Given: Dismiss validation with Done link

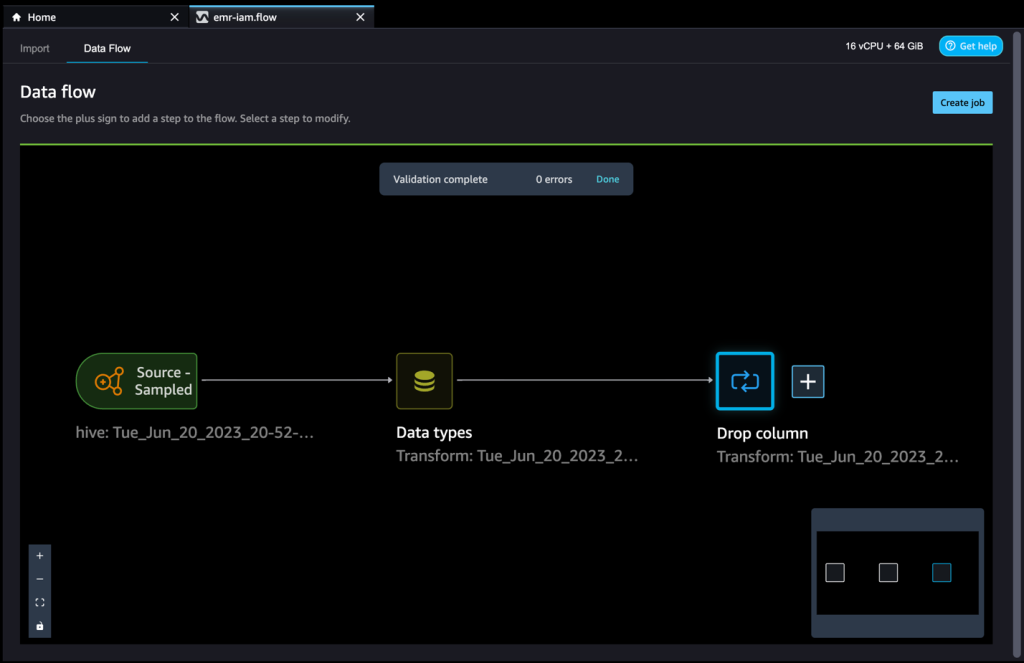Looking at the screenshot, I should tap(607, 179).
